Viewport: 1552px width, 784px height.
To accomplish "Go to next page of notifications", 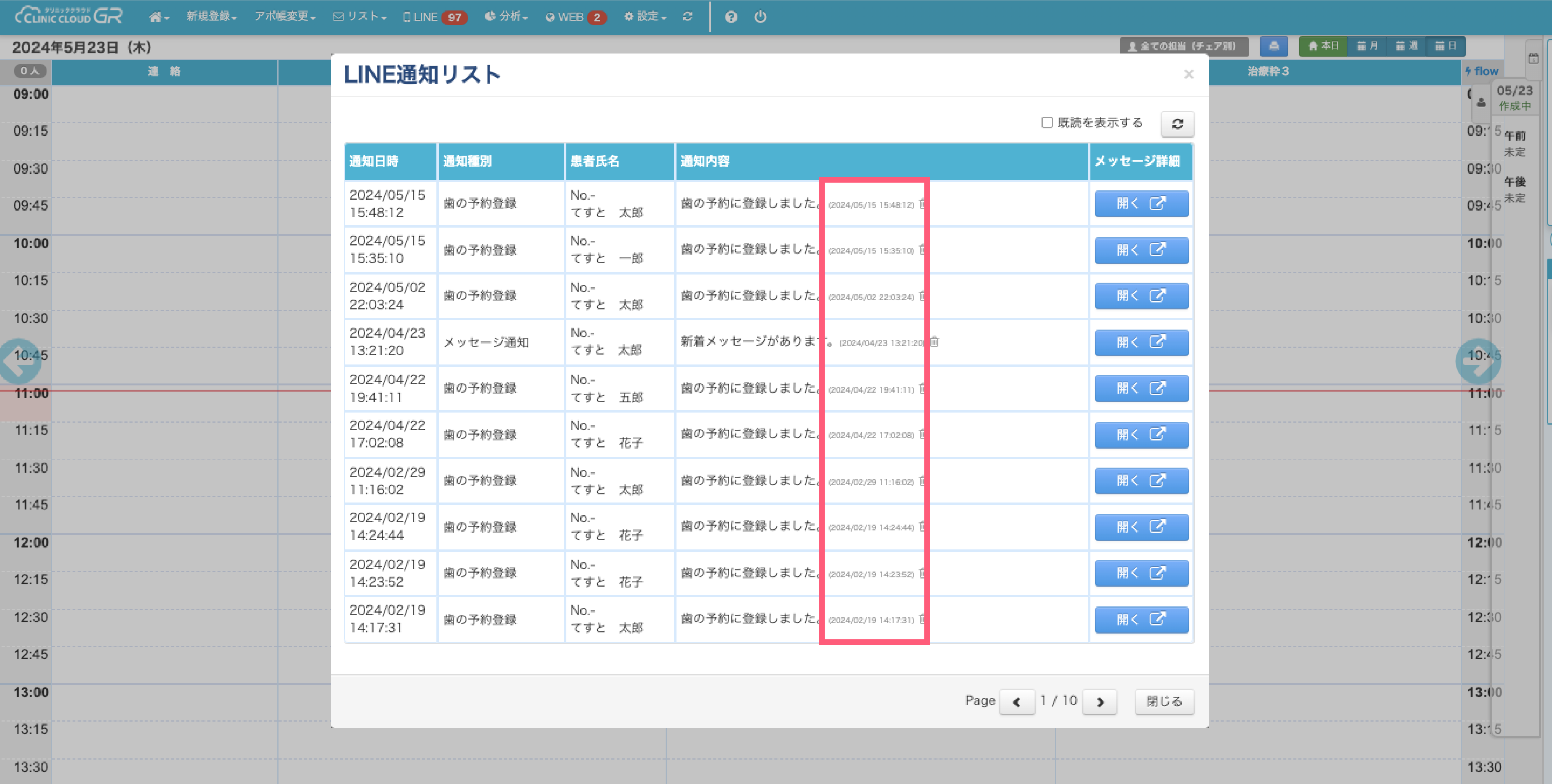I will point(1100,702).
